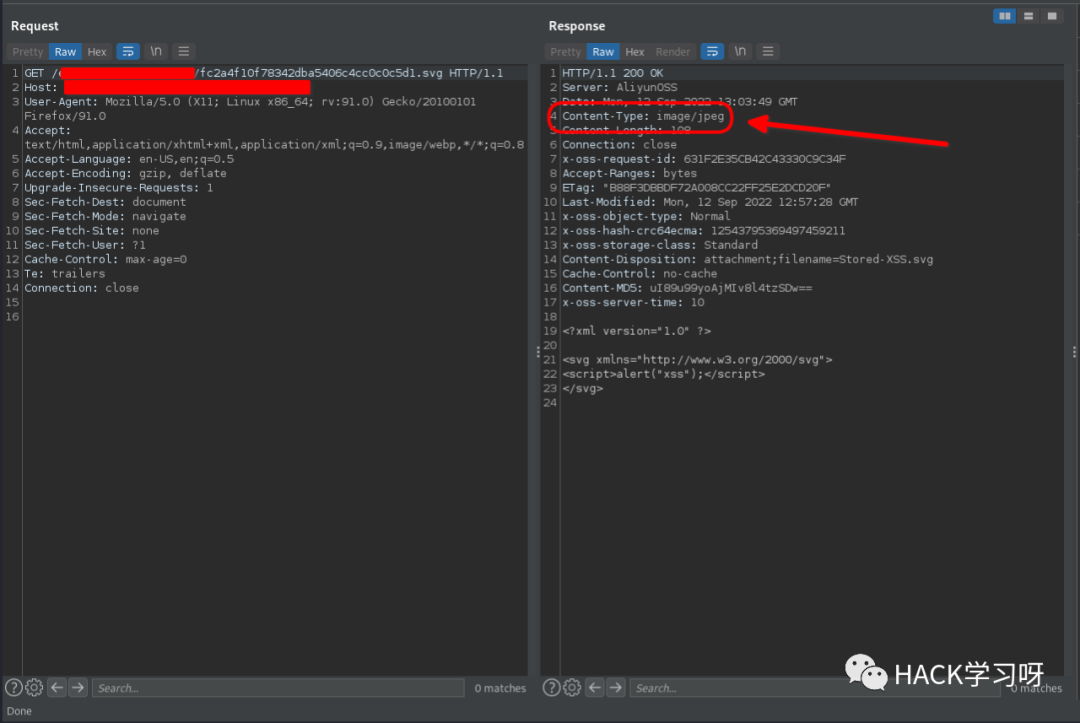Choose side-by-side layout icon

[1005, 16]
